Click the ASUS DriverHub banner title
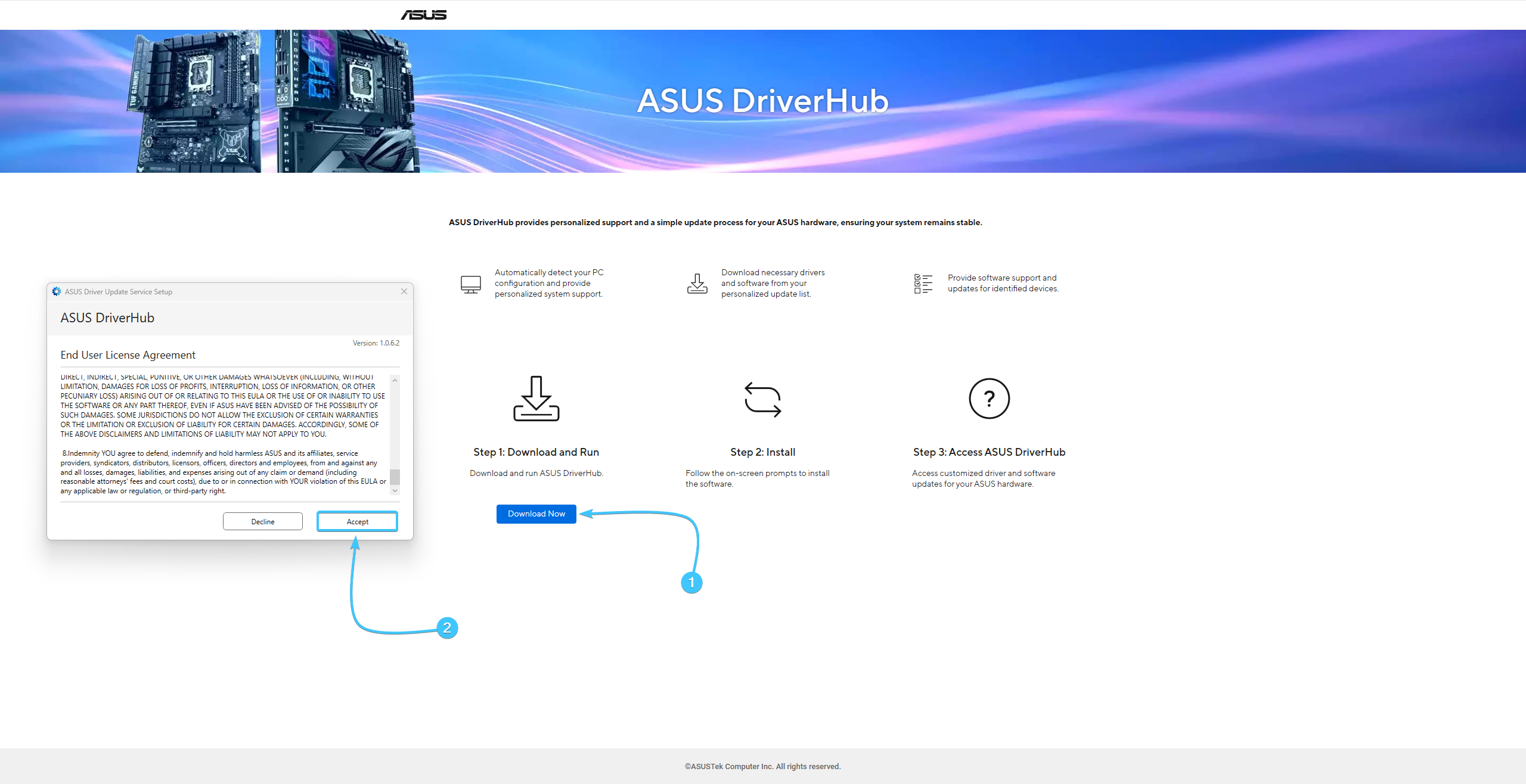The width and height of the screenshot is (1526, 784). pyautogui.click(x=763, y=100)
